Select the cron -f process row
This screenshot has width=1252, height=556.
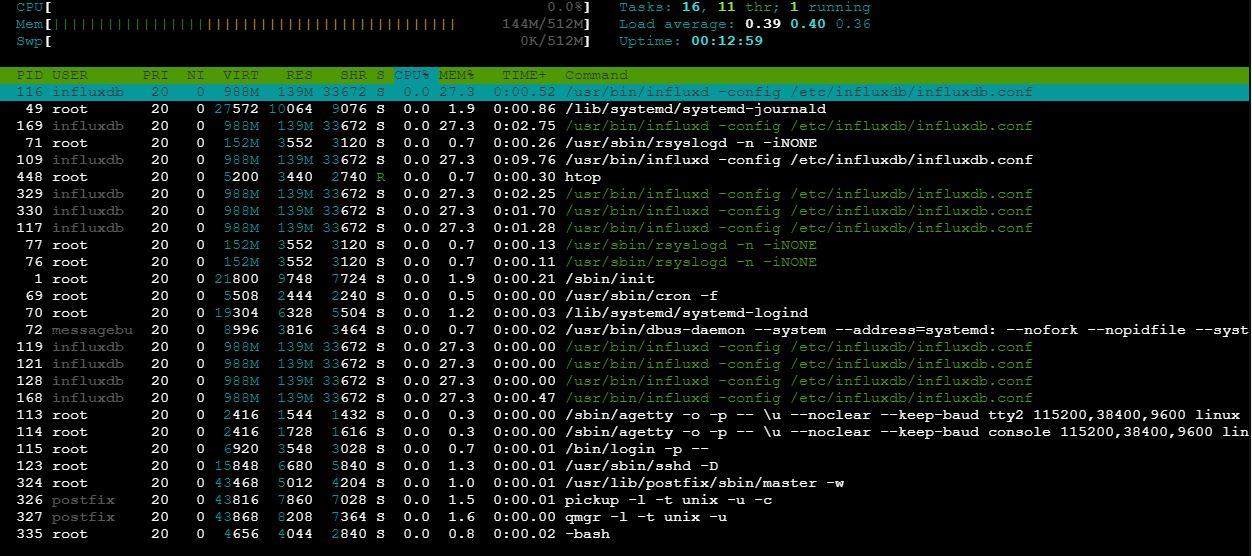625,296
